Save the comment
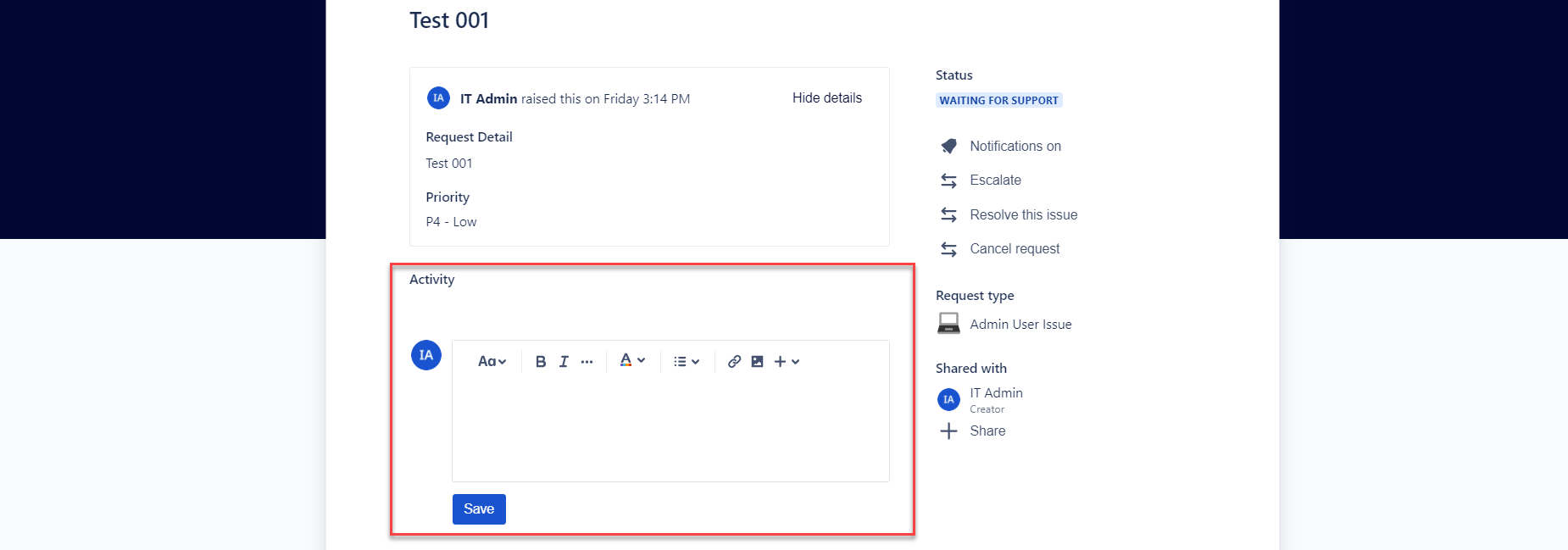 (479, 509)
